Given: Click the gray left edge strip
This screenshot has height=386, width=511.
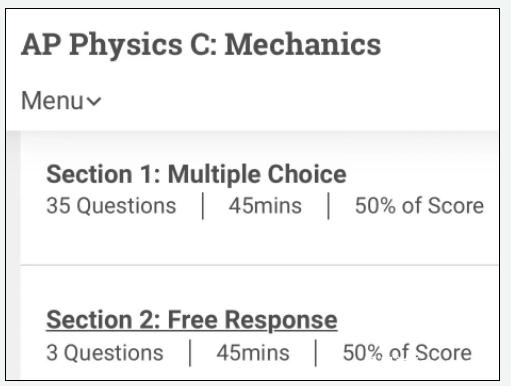Looking at the screenshot, I should (x=14, y=255).
